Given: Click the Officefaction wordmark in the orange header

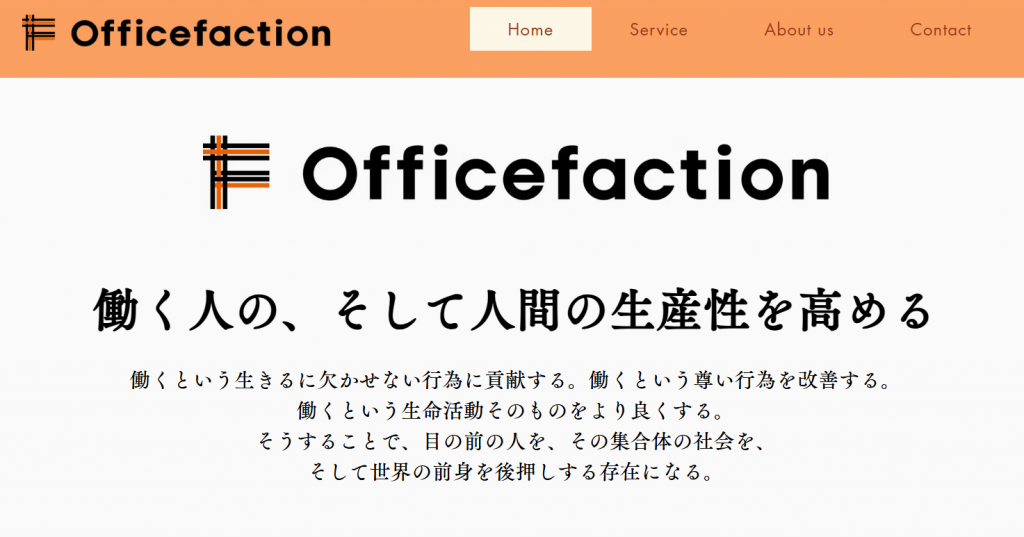Looking at the screenshot, I should point(200,34).
